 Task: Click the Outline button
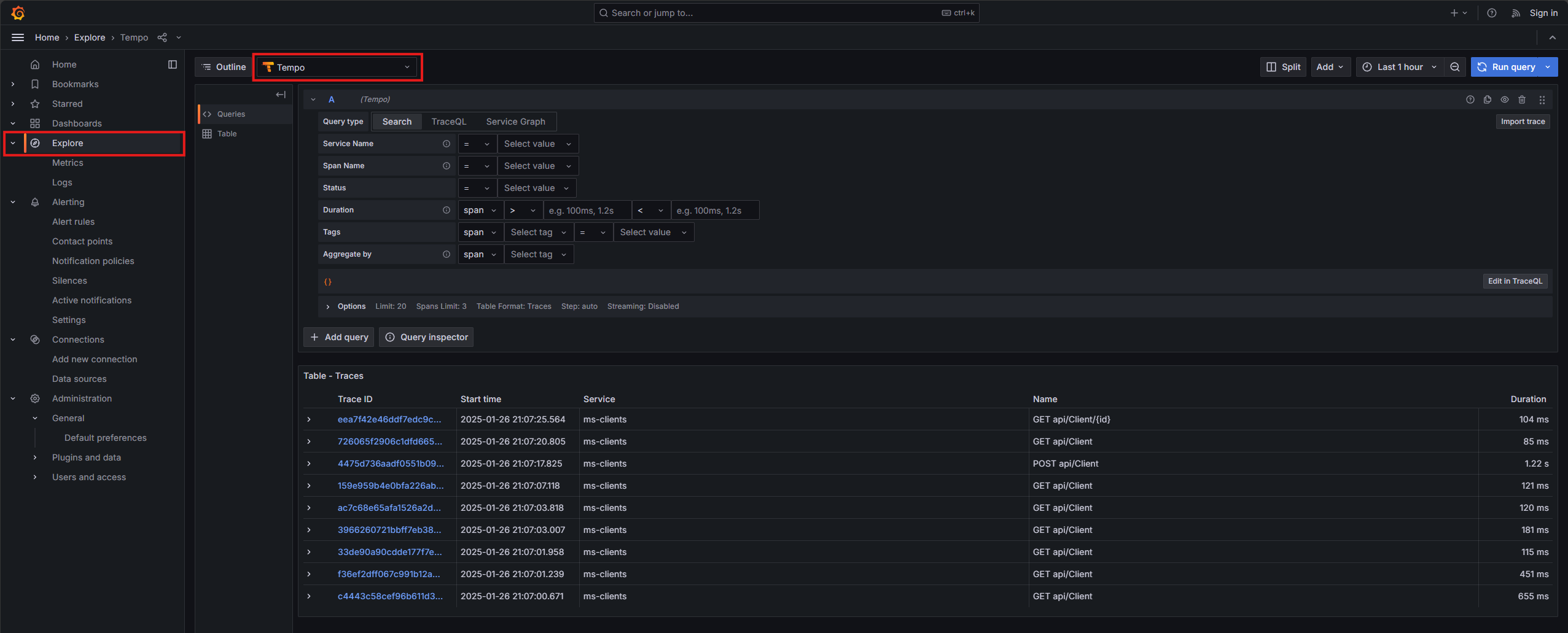224,67
